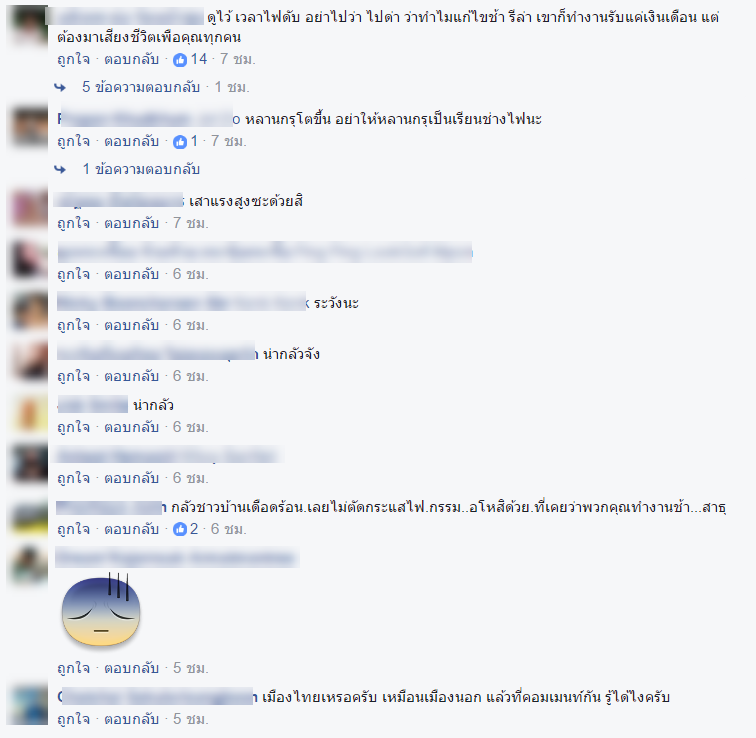Open the top commenter's profile picture
This screenshot has height=738, width=756.
pyautogui.click(x=29, y=25)
